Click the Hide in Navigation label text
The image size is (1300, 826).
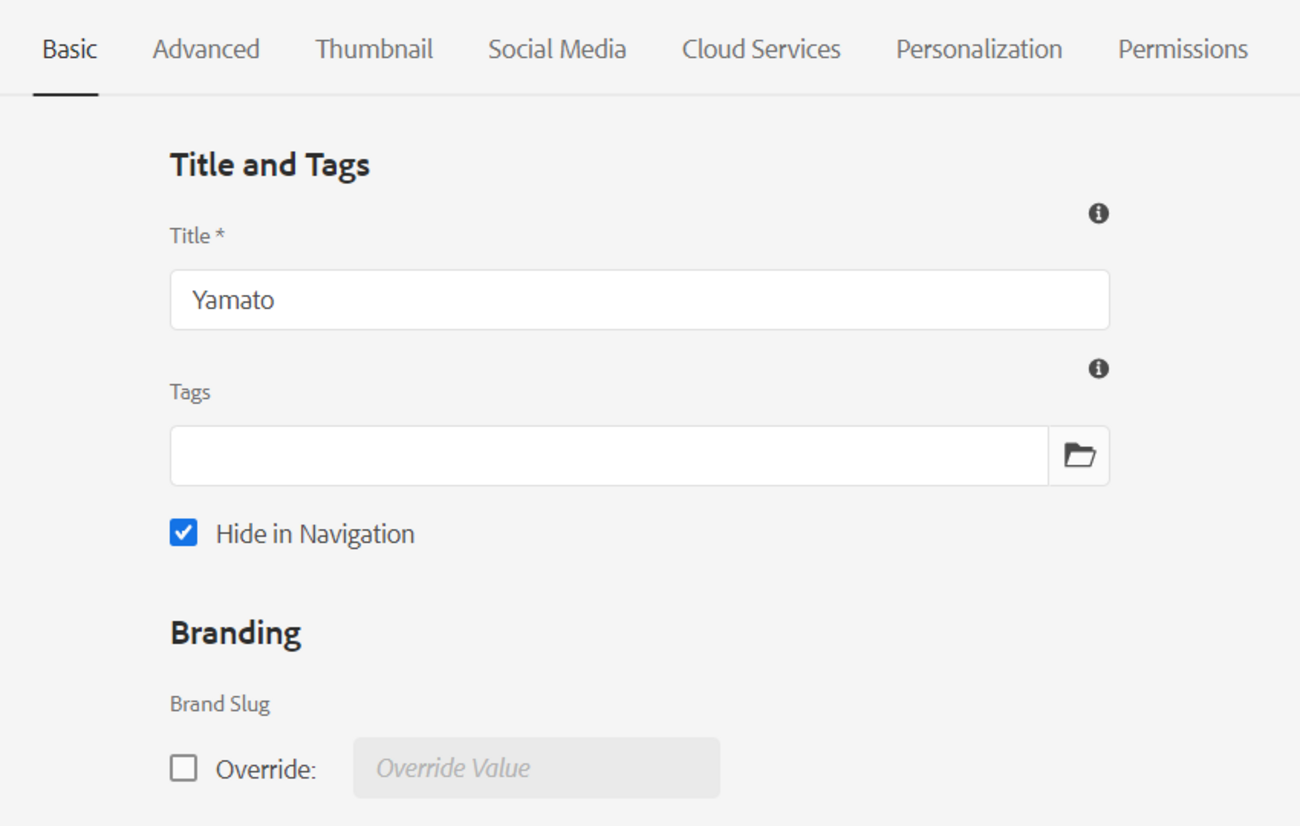(x=315, y=534)
